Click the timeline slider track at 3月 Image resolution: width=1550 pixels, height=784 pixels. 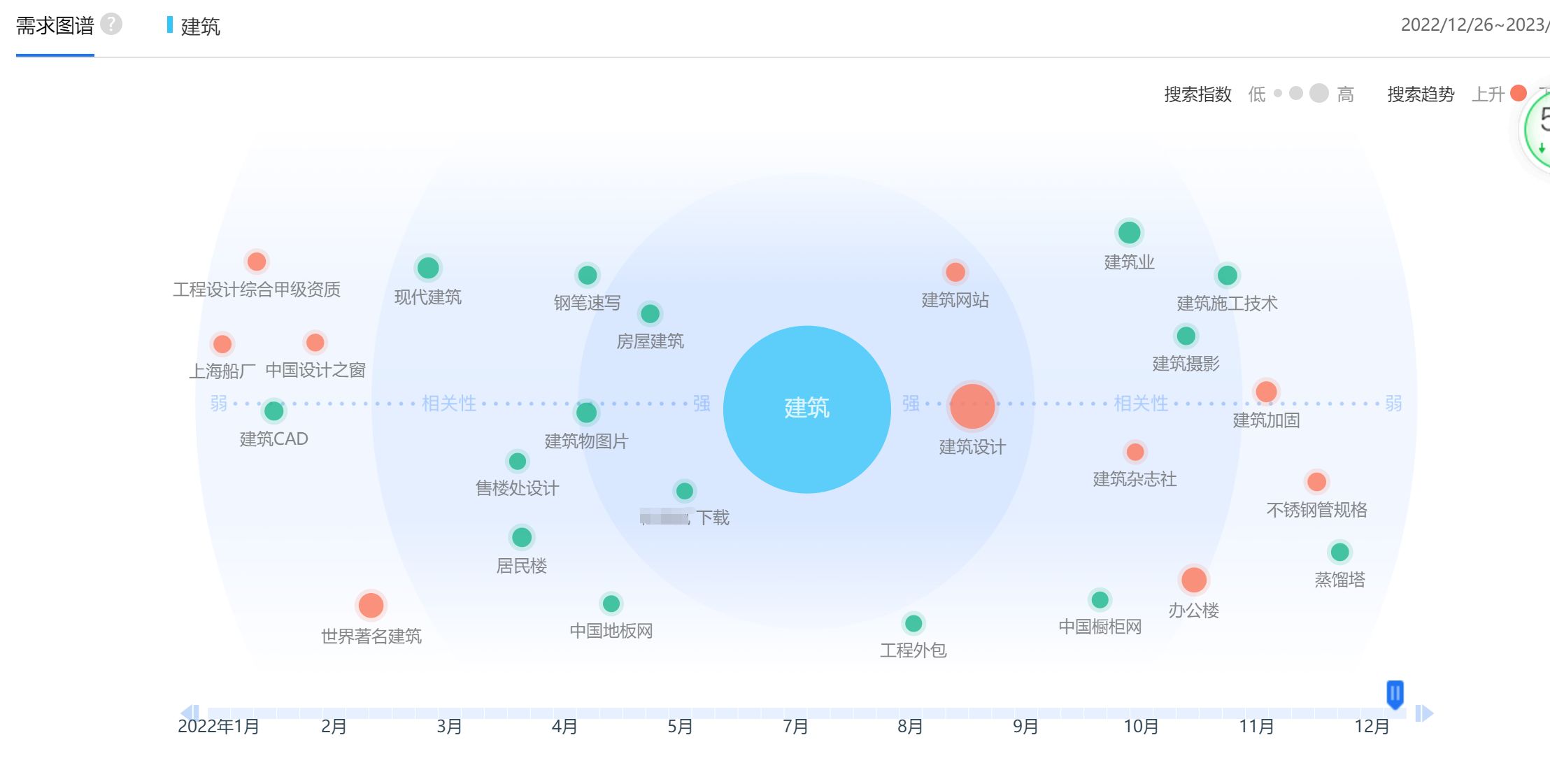click(449, 713)
